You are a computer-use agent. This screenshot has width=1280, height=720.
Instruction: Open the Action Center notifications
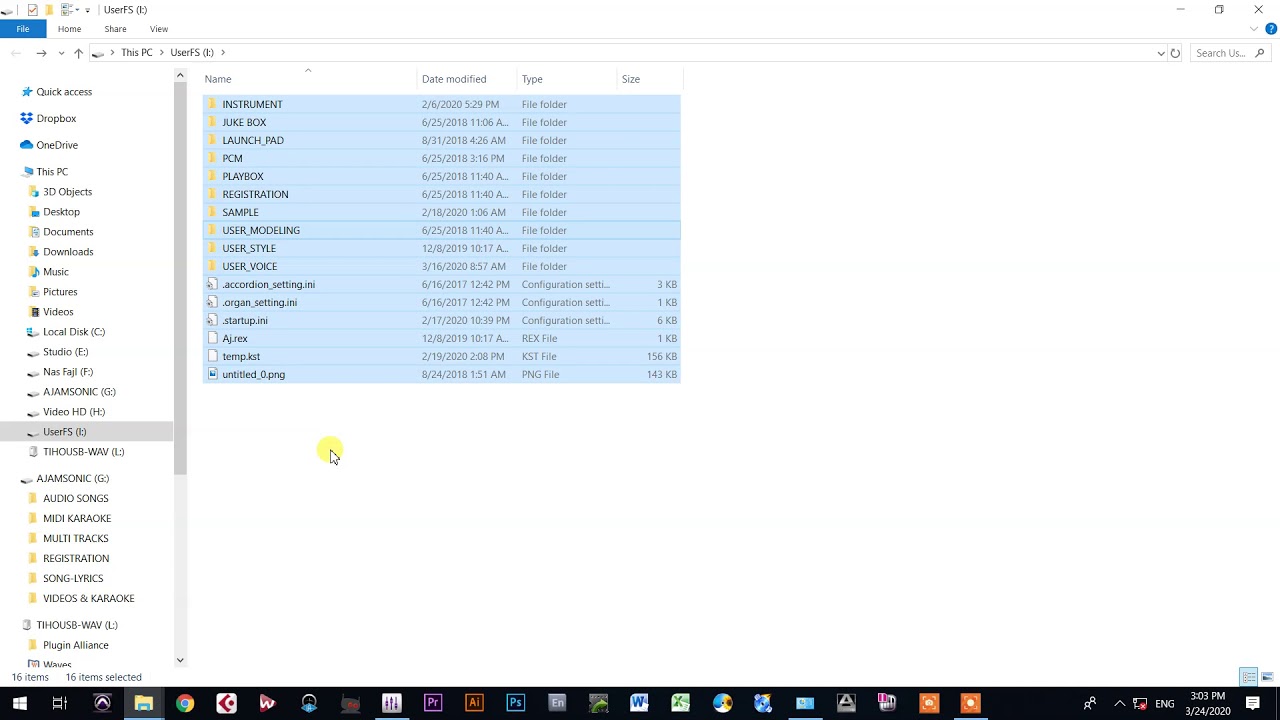click(1253, 703)
